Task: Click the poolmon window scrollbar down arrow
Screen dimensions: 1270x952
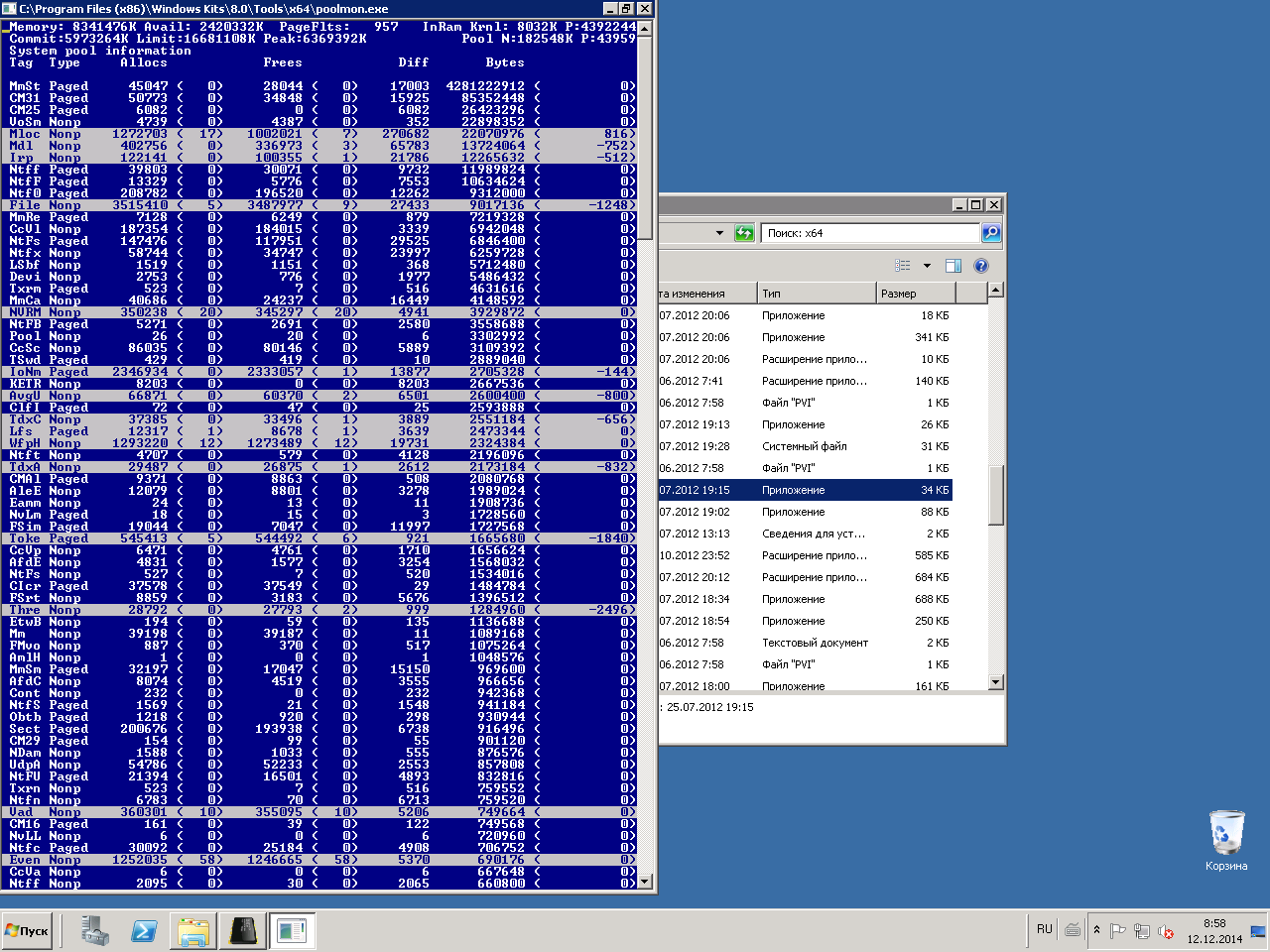Action: [x=645, y=882]
